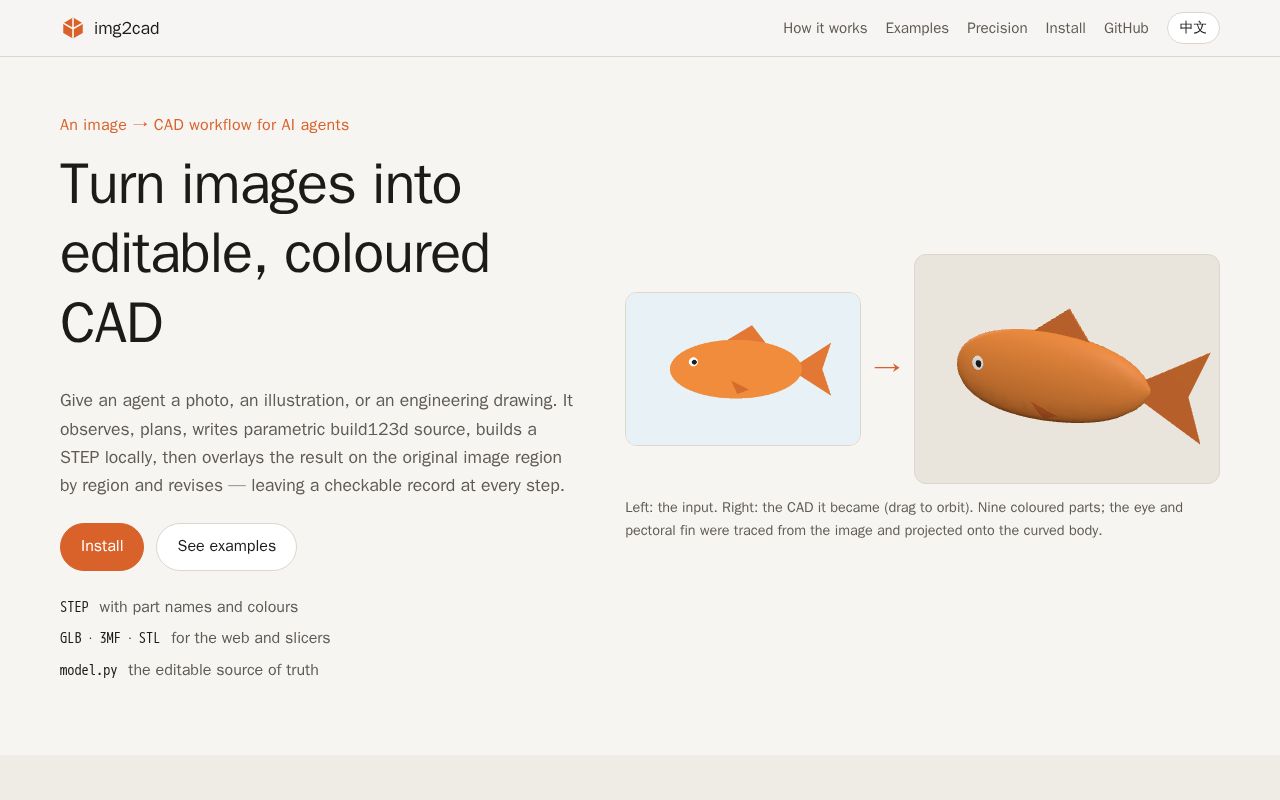Open the img2cad home text link

tap(126, 28)
